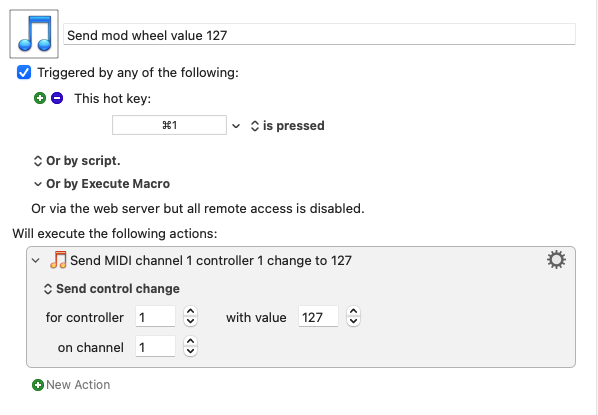Image resolution: width=598 pixels, height=415 pixels.
Task: Click the channel number stepper arrows
Action: 190,346
